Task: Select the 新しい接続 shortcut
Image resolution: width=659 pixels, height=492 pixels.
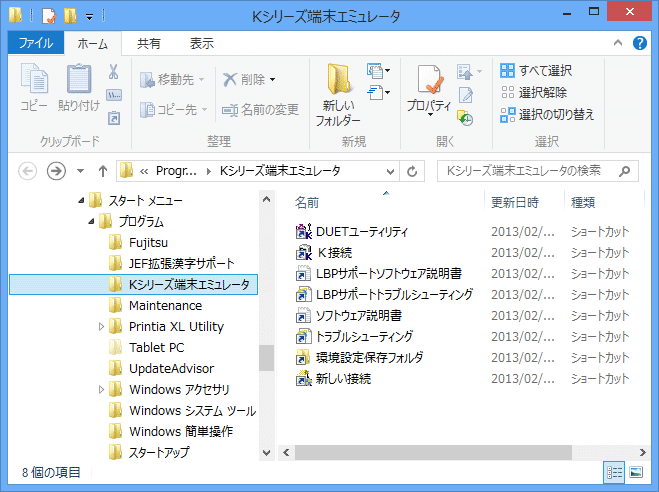Action: pos(333,379)
